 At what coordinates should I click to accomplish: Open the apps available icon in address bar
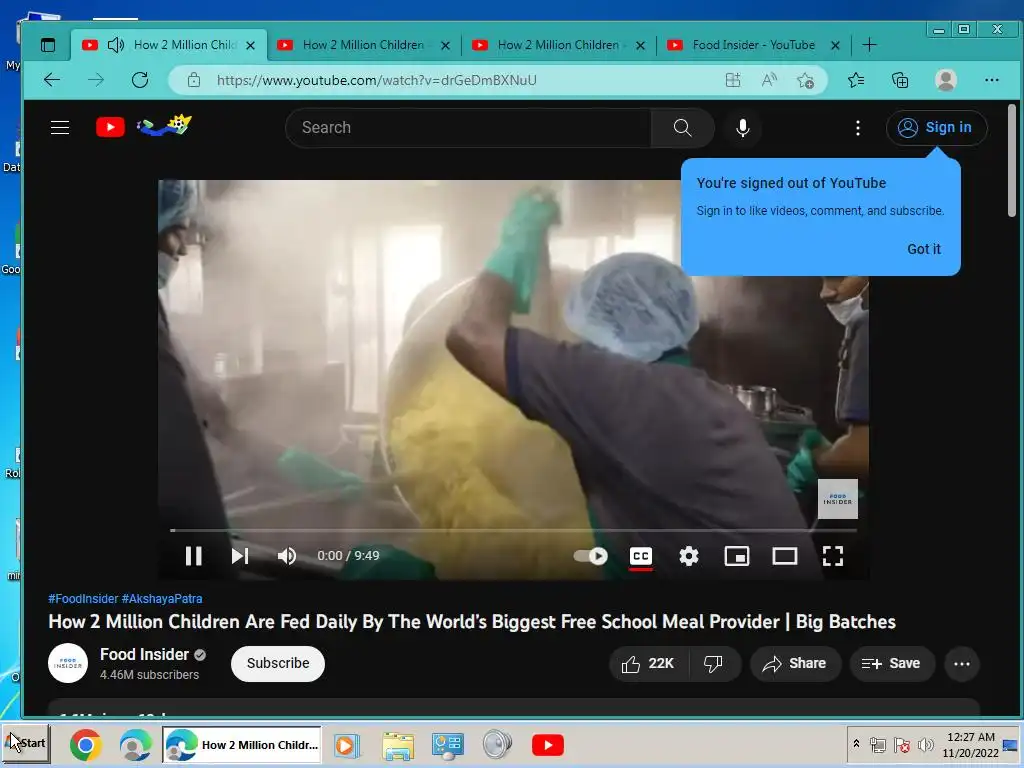click(733, 80)
